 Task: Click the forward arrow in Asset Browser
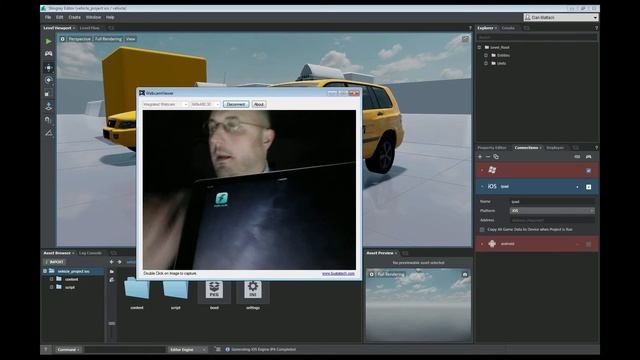click(120, 262)
